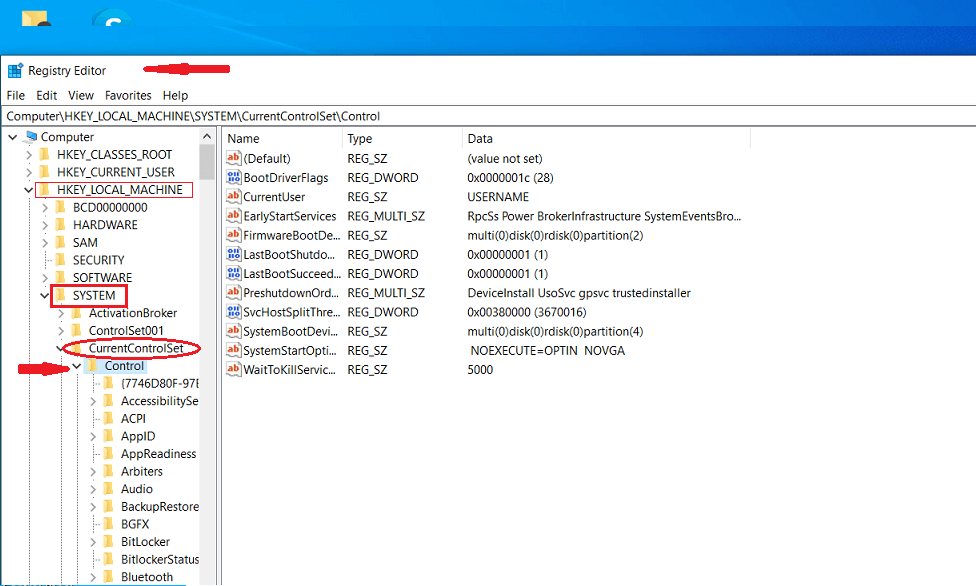Select the BGFX key
This screenshot has width=976, height=586.
tap(135, 524)
